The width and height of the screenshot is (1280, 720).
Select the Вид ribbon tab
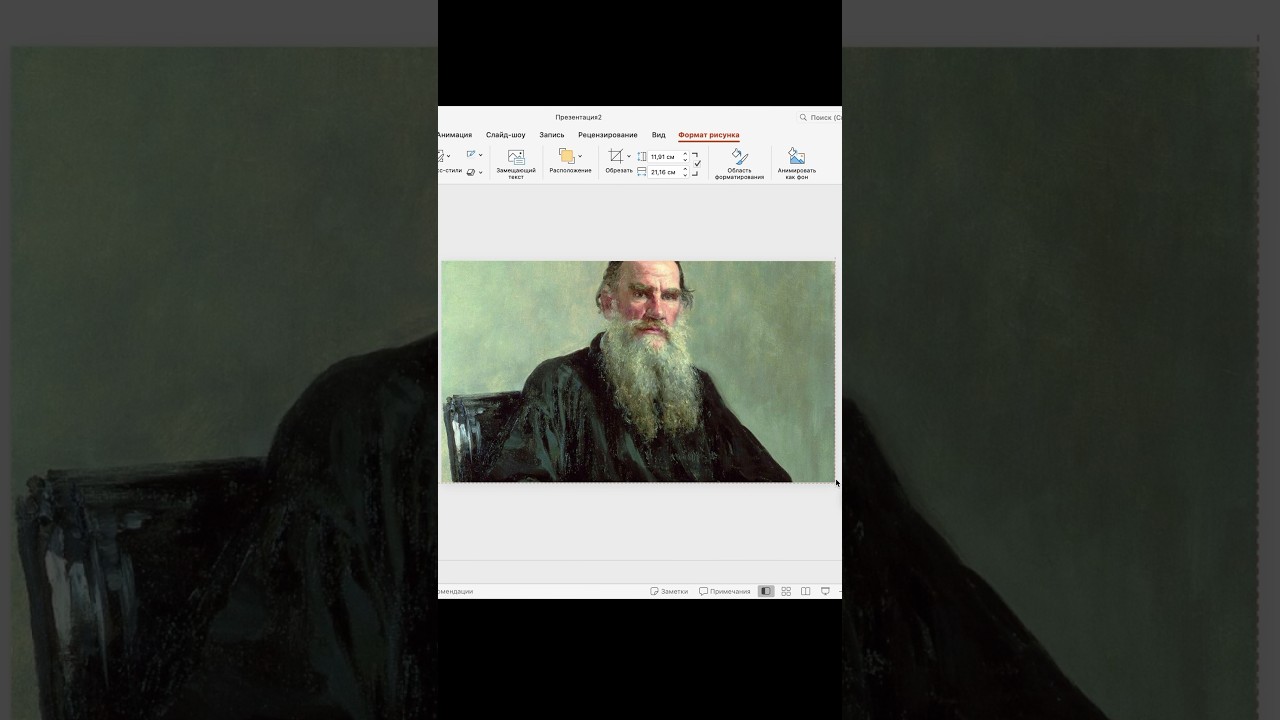(658, 135)
